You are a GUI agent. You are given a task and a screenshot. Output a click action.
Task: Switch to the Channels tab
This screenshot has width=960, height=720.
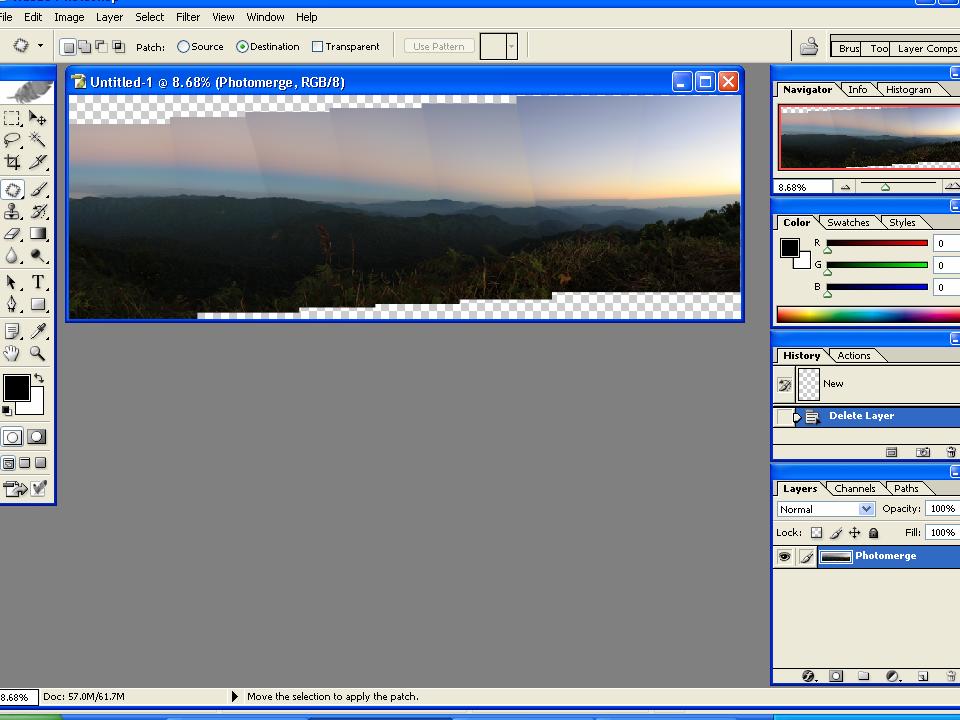[854, 489]
